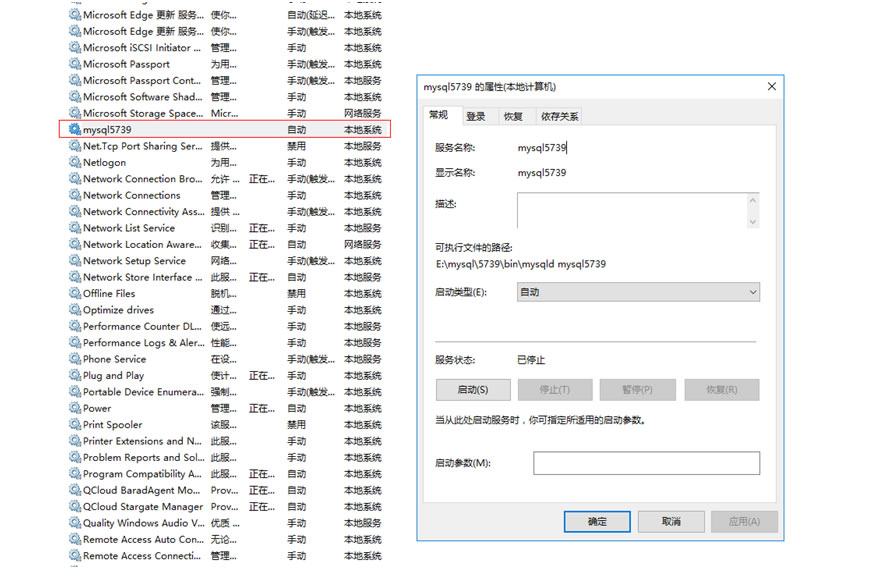Select the Netlogon service gear icon
This screenshot has height=569, width=869.
[x=75, y=162]
